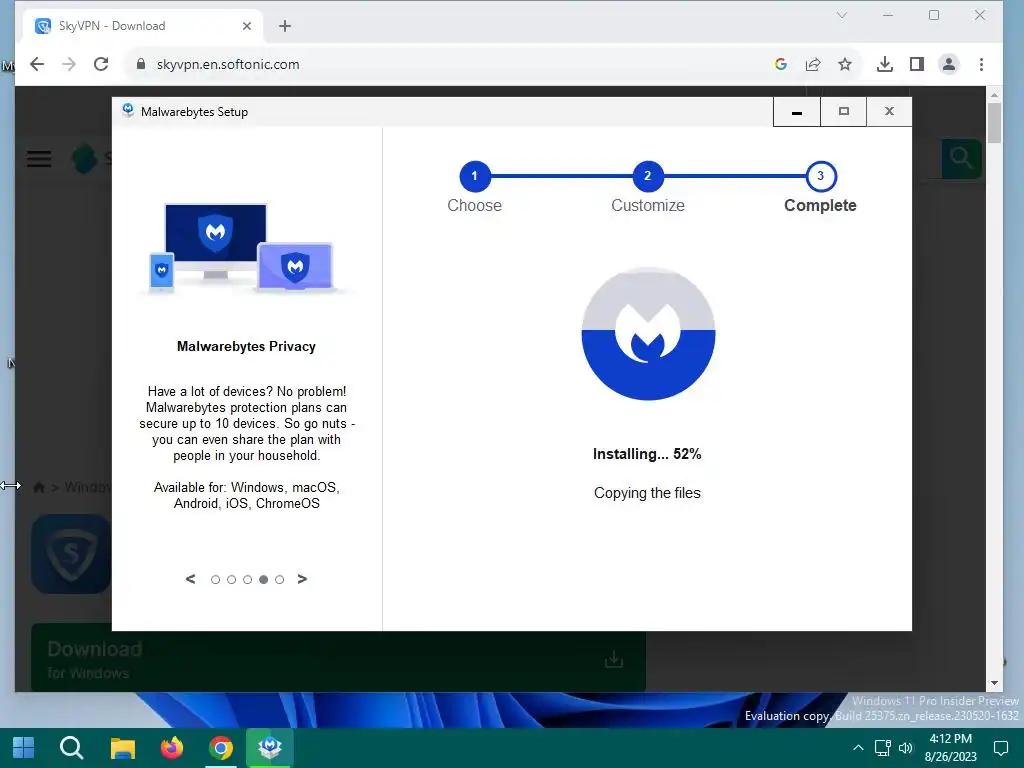Close the SkyVPN - Download tab
The image size is (1024, 768).
coord(247,26)
